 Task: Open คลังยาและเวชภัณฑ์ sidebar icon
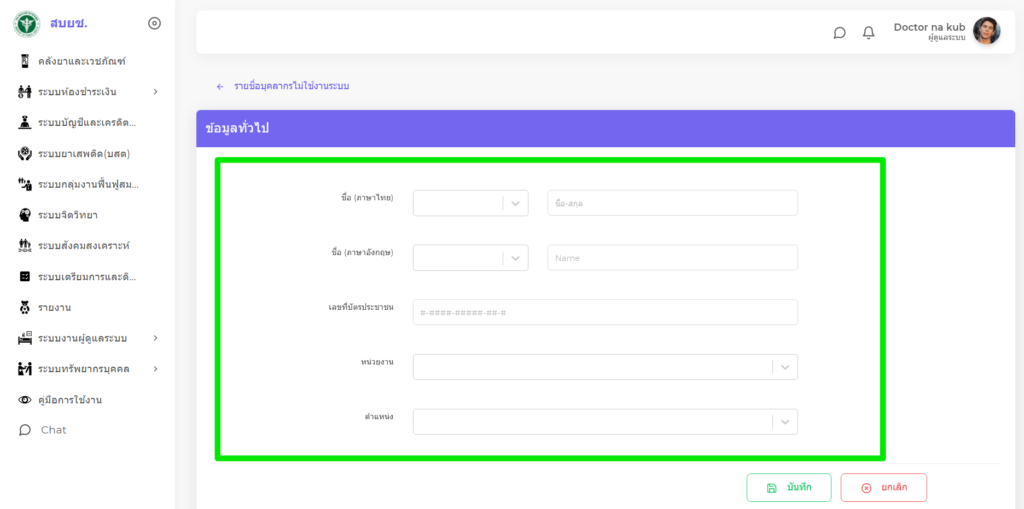[25, 61]
